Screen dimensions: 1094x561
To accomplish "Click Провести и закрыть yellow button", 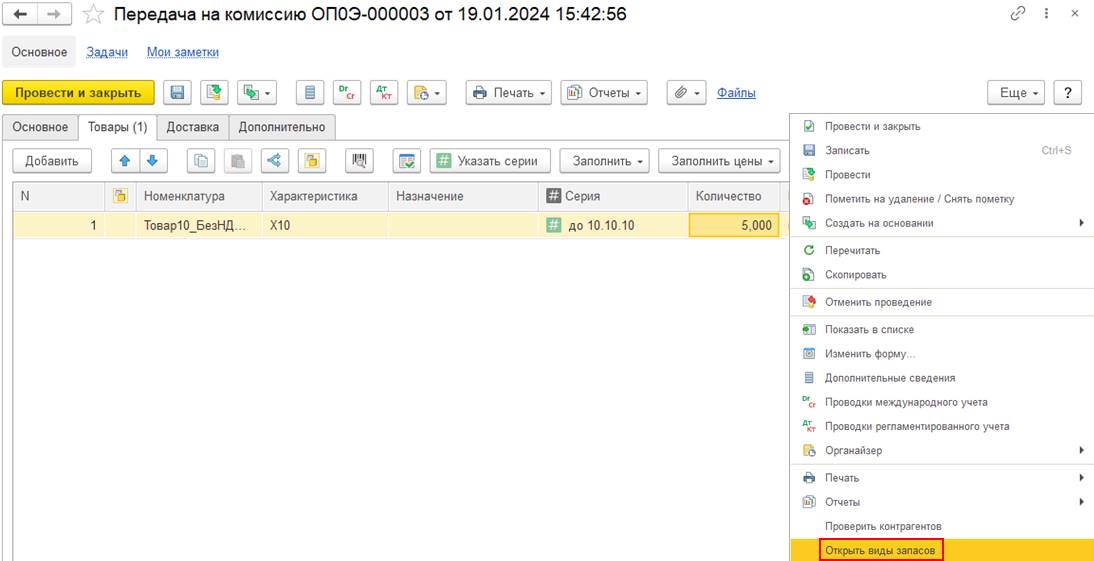I will pyautogui.click(x=78, y=93).
